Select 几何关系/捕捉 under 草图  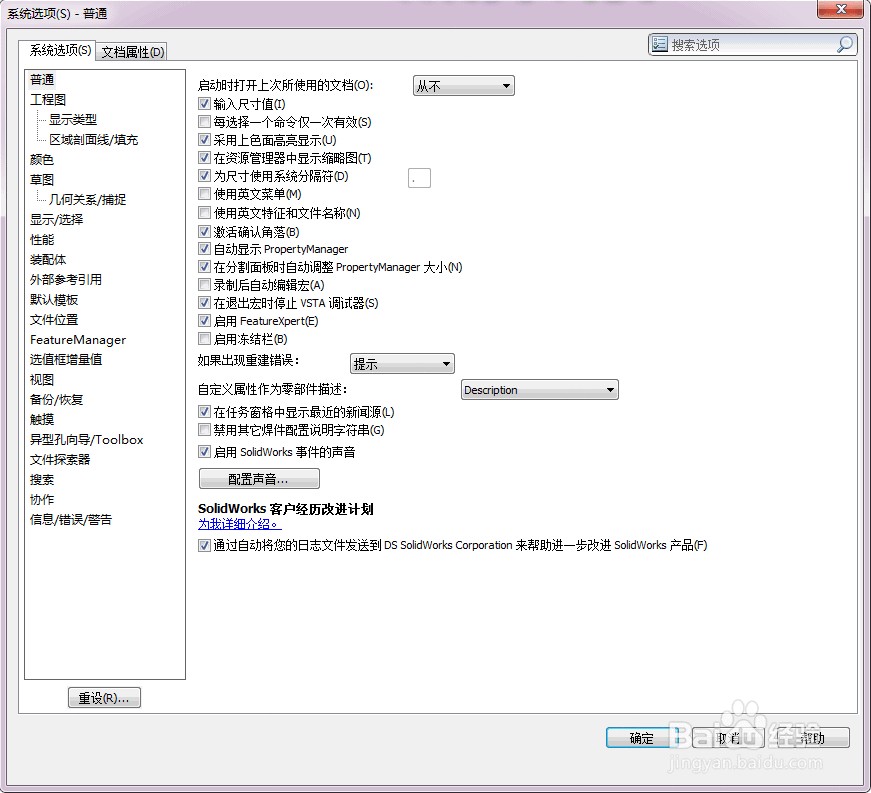click(87, 200)
